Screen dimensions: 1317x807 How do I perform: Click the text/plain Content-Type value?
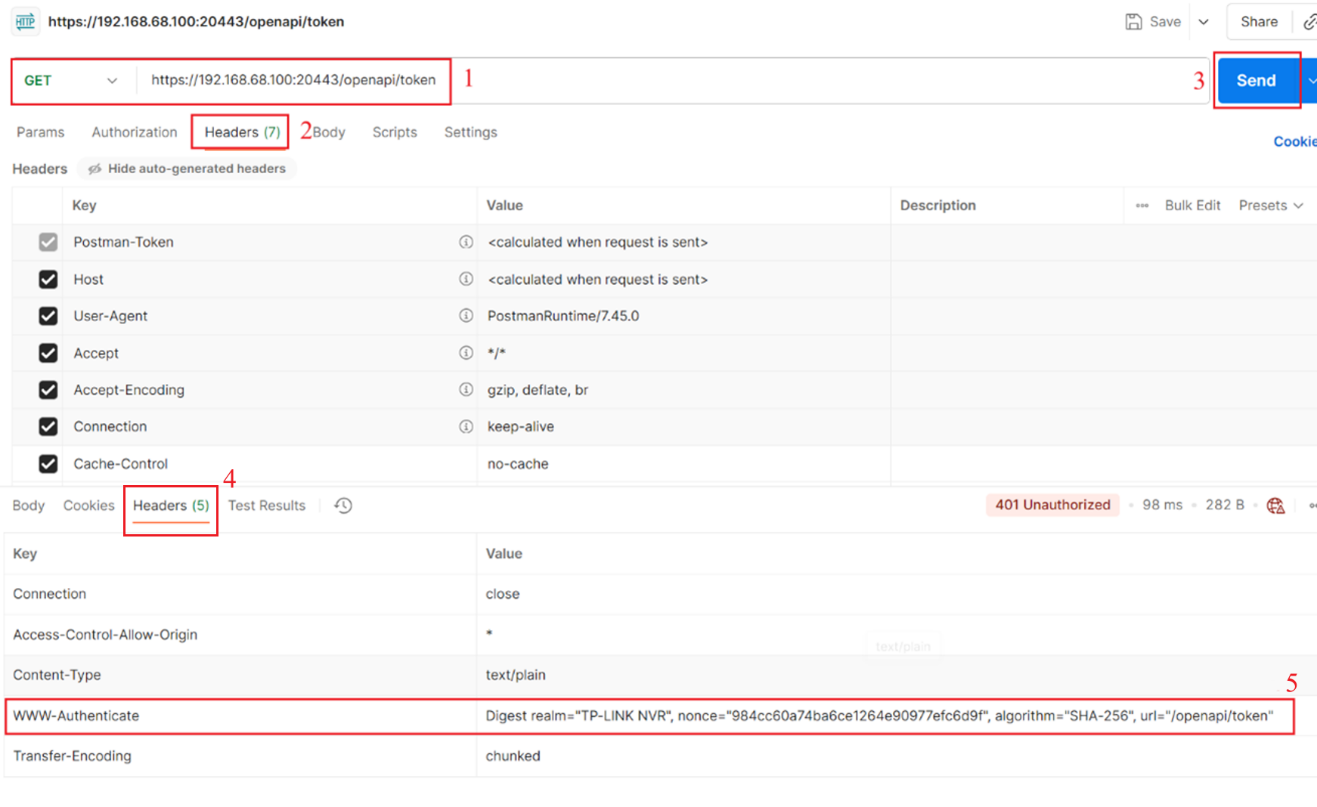click(x=516, y=675)
